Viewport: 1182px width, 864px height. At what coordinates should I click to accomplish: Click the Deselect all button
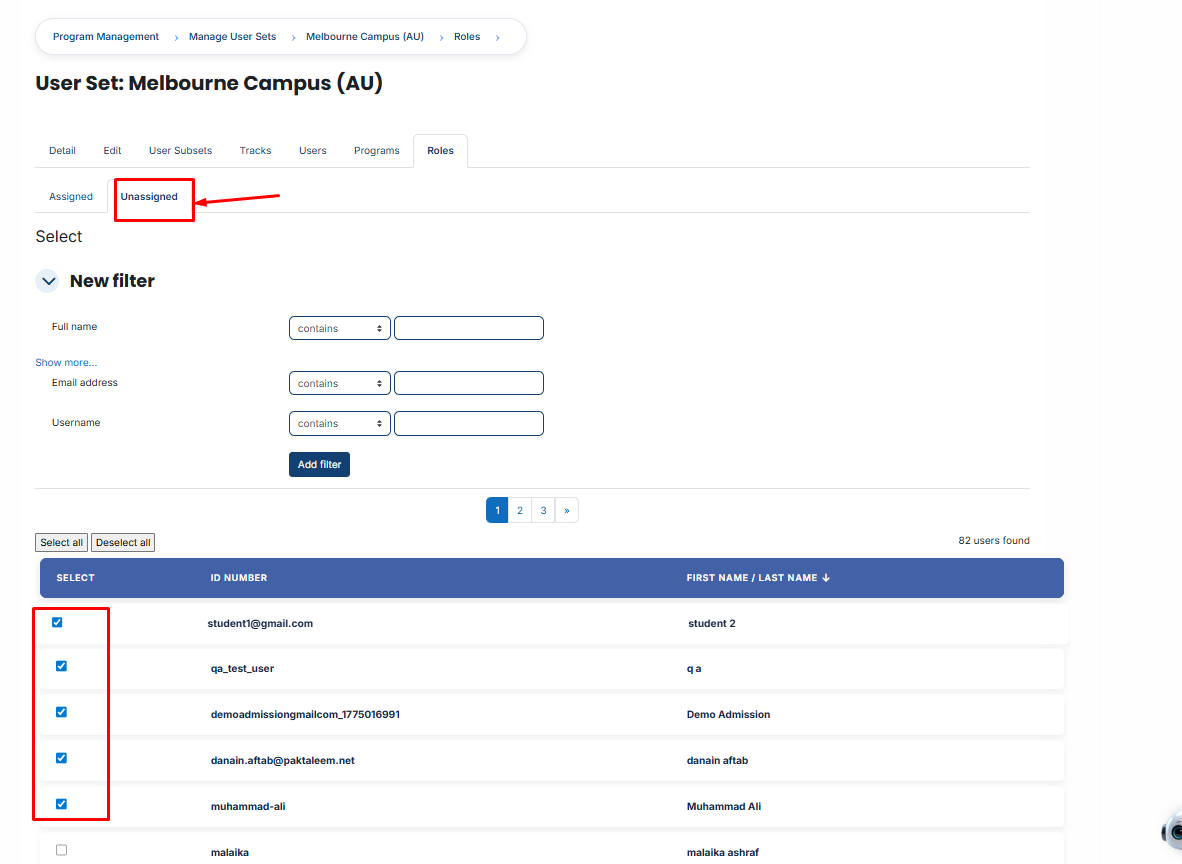click(x=123, y=543)
